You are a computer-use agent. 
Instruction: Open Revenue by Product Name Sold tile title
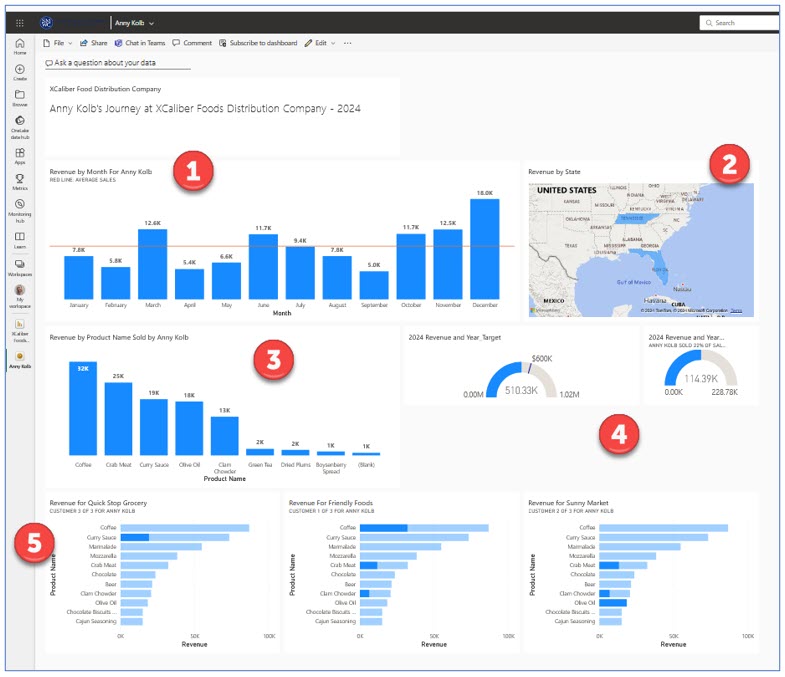click(119, 337)
